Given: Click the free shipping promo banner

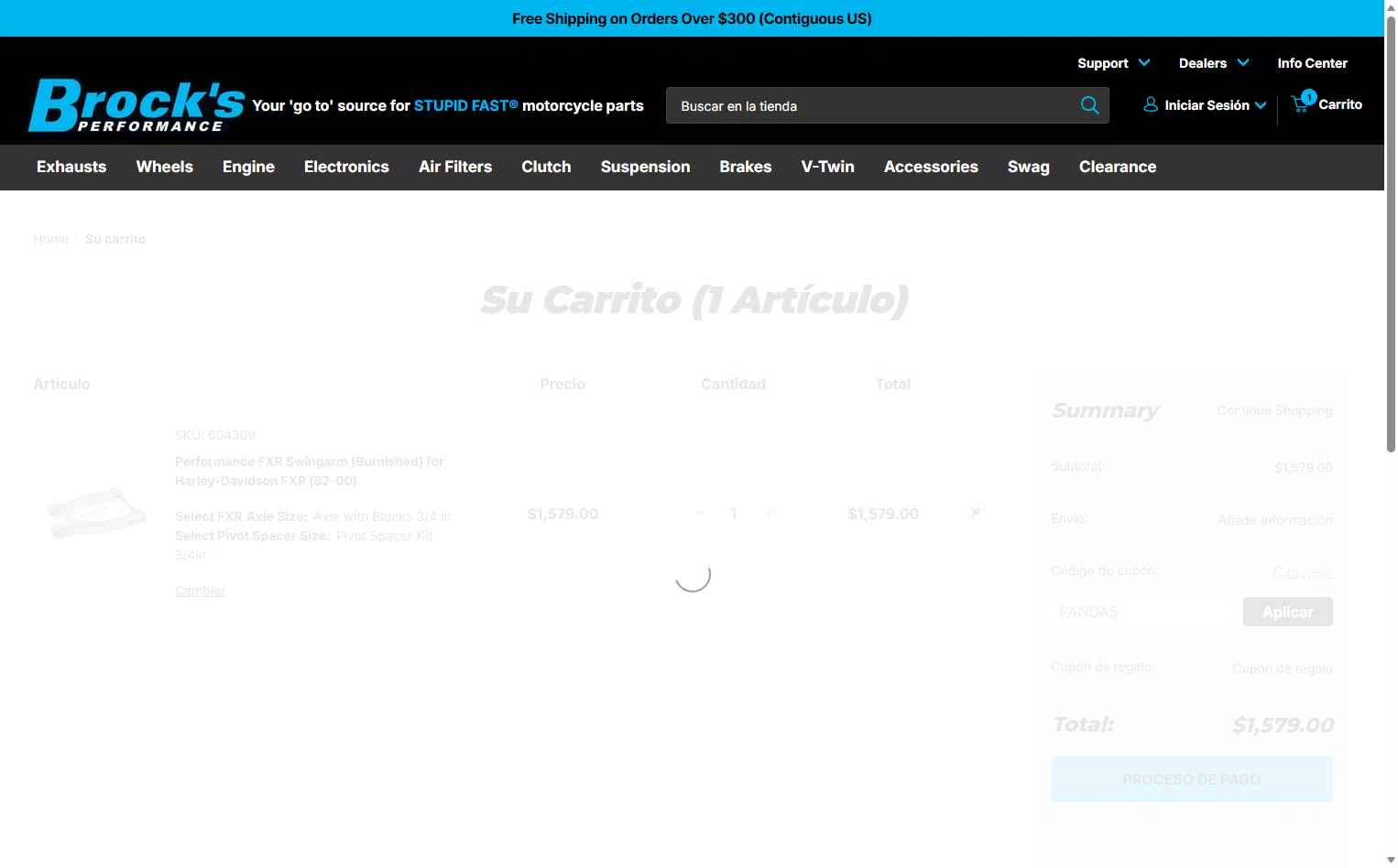Looking at the screenshot, I should pyautogui.click(x=692, y=18).
